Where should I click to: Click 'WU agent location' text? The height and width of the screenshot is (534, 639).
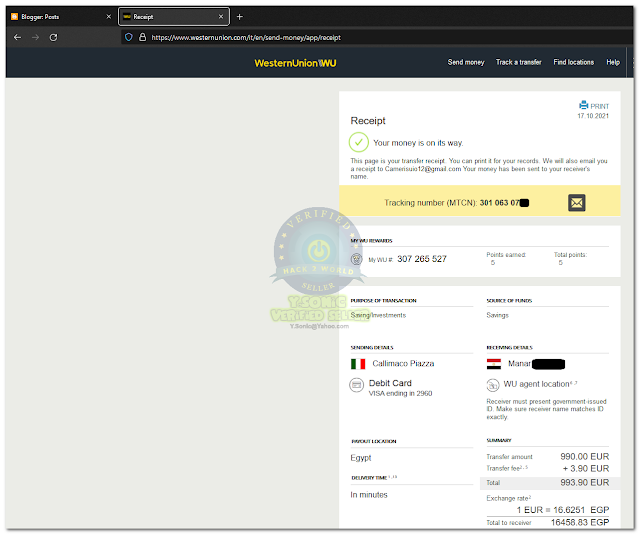pyautogui.click(x=536, y=384)
